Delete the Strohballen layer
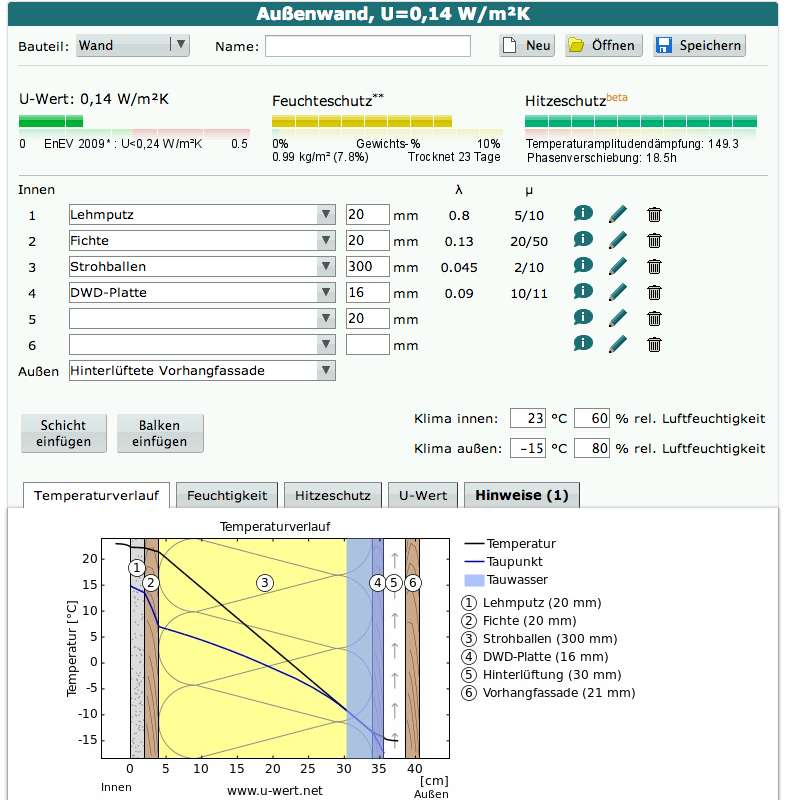786x800 pixels. tap(654, 267)
